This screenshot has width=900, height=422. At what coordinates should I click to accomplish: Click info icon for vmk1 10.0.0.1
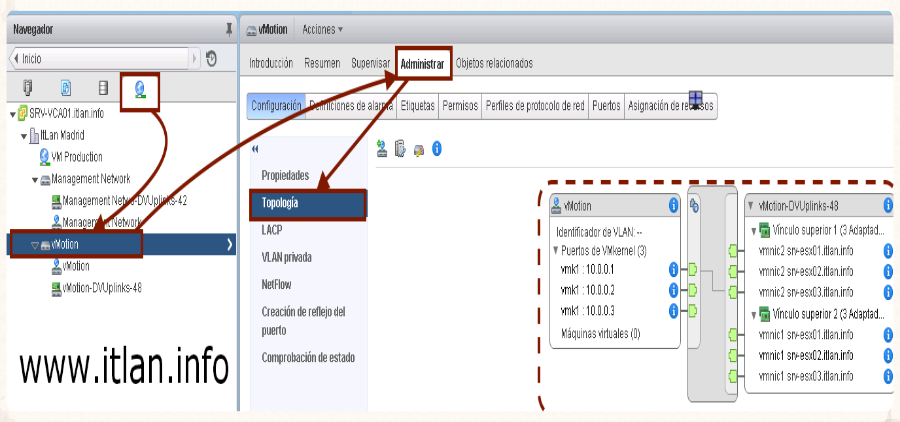coord(673,269)
